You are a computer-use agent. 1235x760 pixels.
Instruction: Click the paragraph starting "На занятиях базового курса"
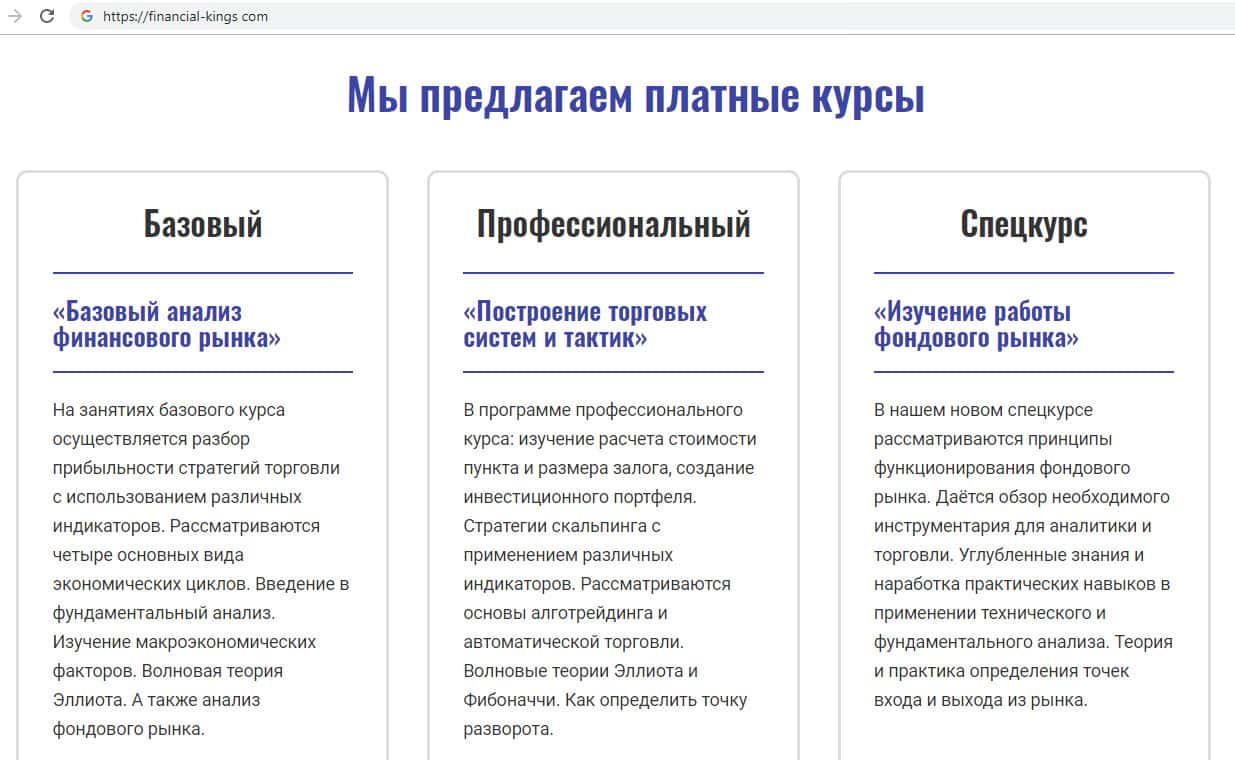(x=201, y=569)
